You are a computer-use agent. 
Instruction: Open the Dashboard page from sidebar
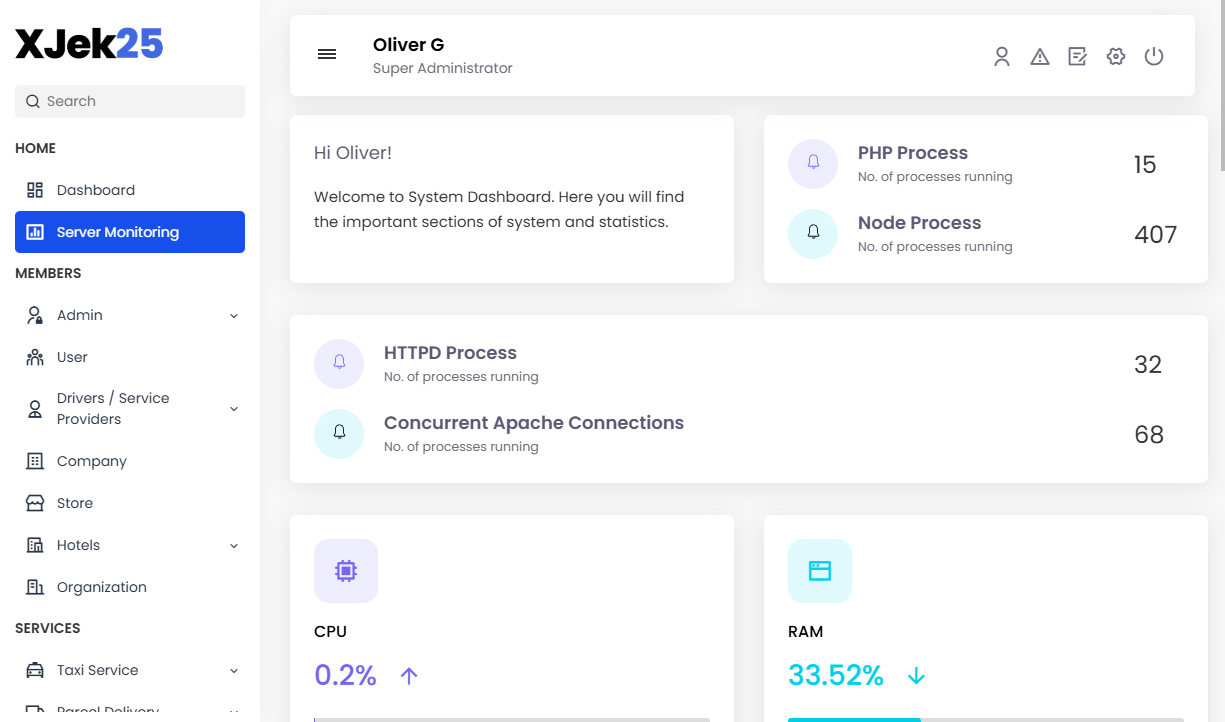coord(95,189)
